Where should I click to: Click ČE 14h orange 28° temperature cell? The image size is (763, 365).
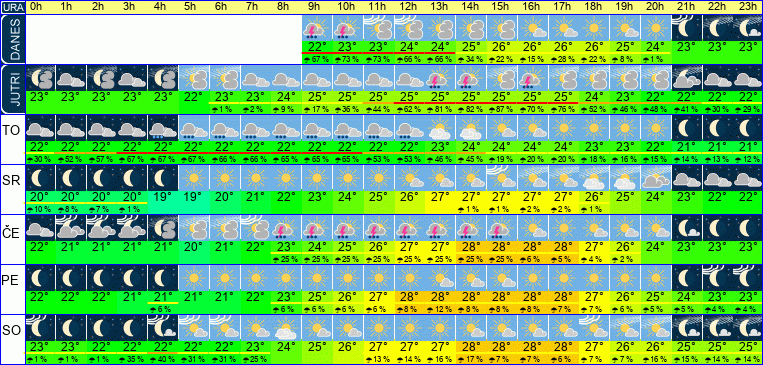pos(471,247)
